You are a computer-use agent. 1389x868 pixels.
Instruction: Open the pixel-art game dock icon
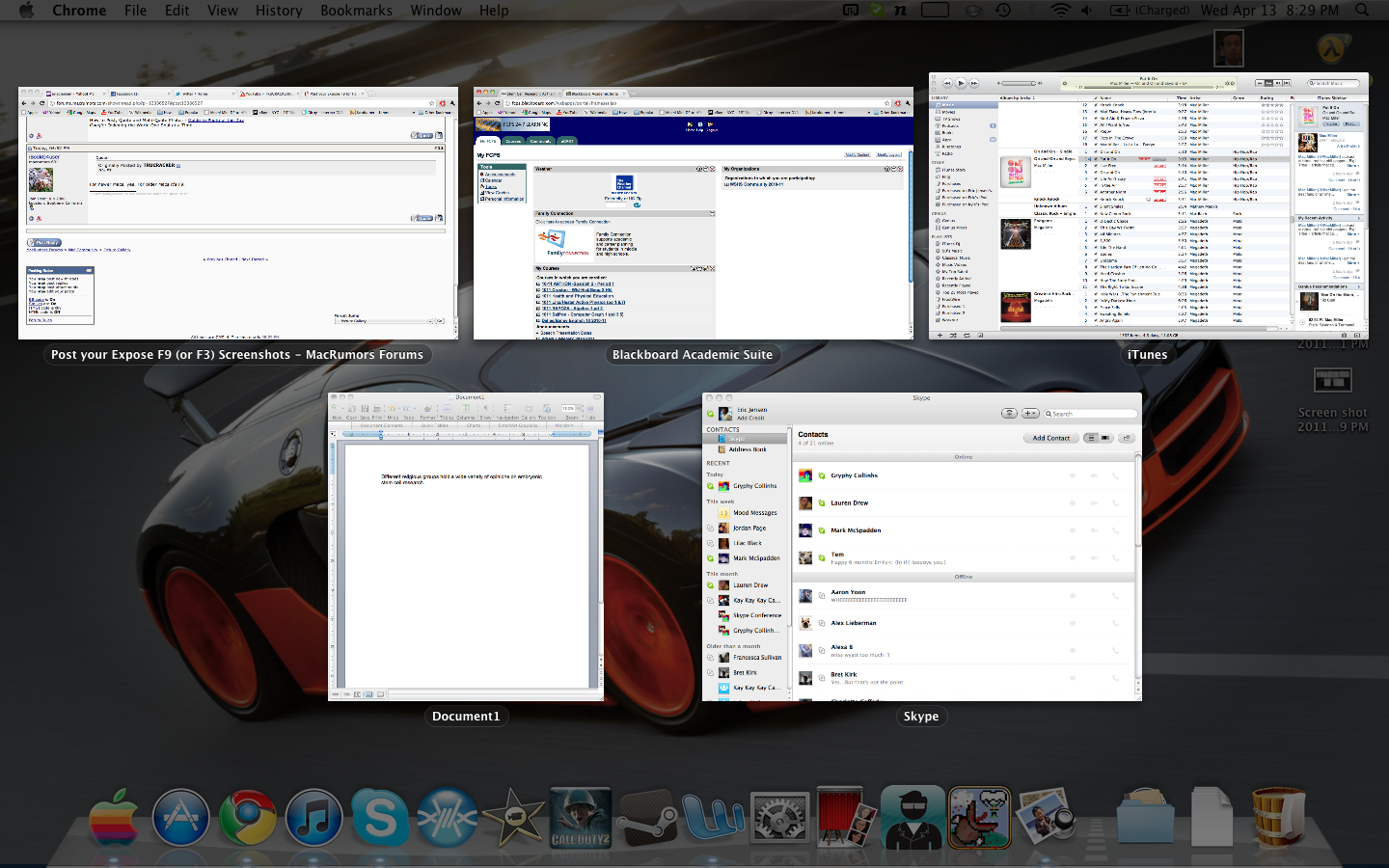coord(979,818)
